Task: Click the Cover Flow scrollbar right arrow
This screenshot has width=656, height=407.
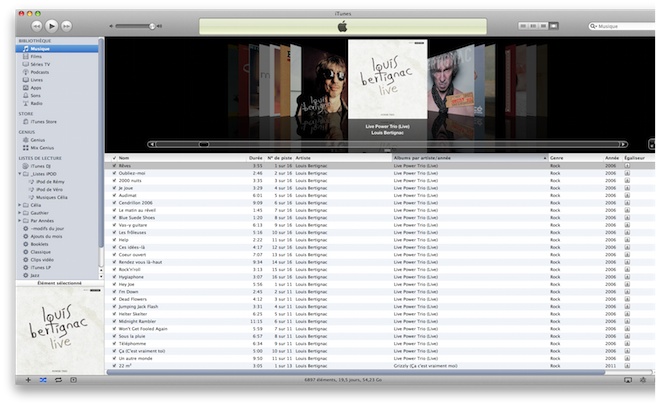Action: (x=623, y=144)
